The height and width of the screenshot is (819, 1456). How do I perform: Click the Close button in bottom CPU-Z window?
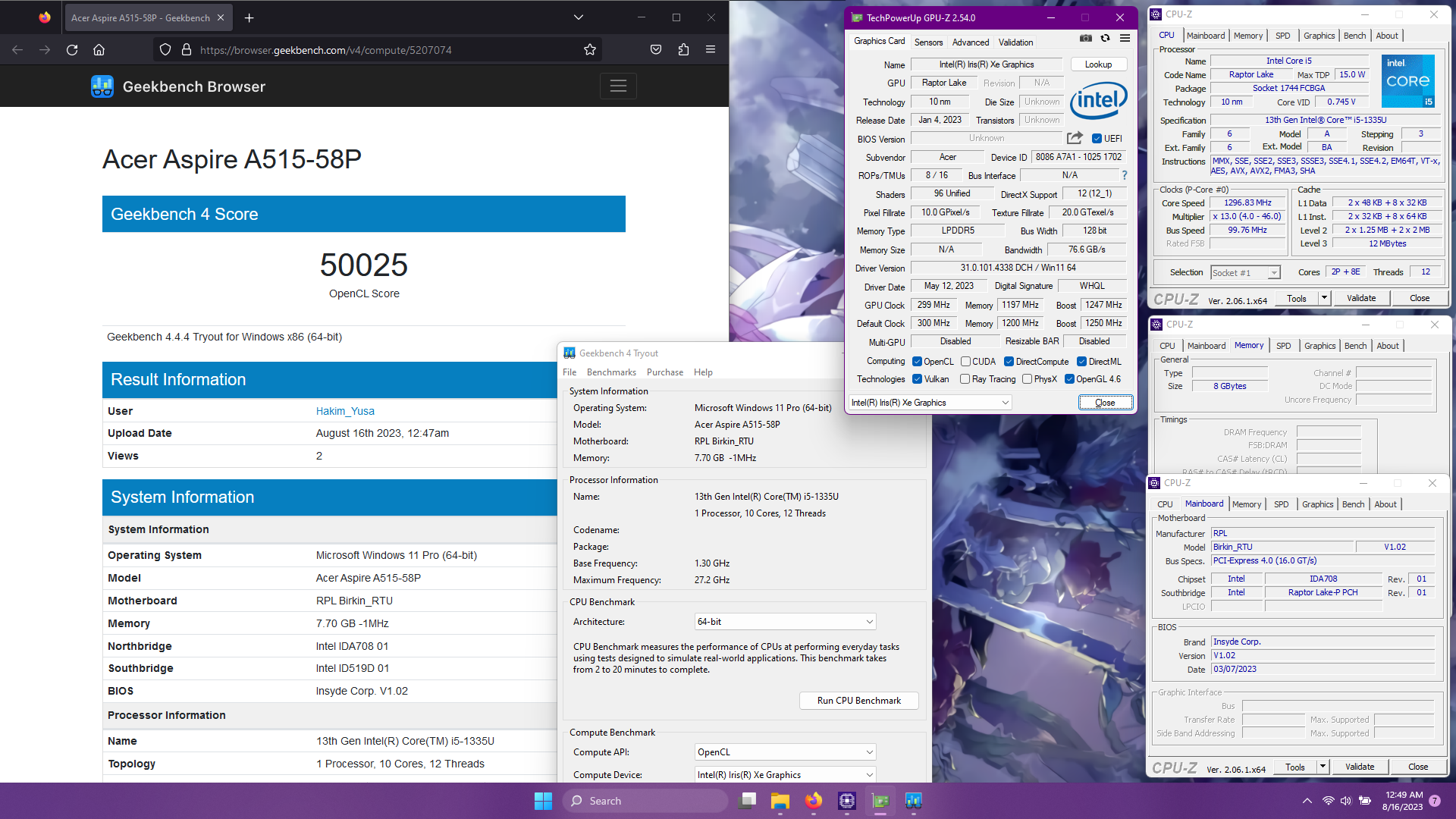[x=1418, y=767]
